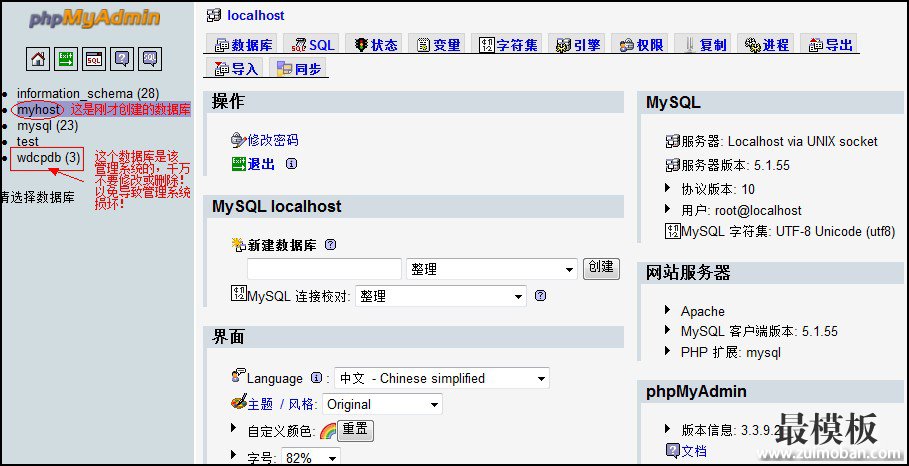The image size is (909, 466).
Task: Click help icon next to 新建数据库
Action: click(x=330, y=245)
